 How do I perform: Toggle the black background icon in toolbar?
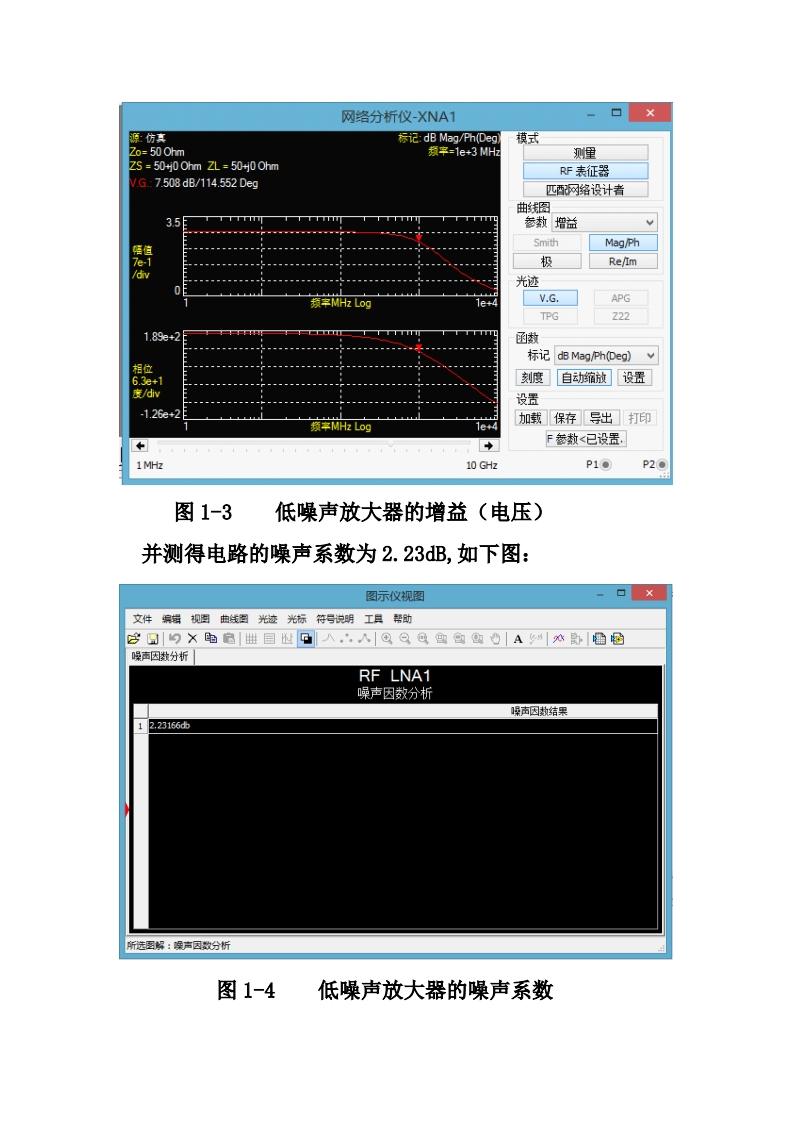click(306, 639)
